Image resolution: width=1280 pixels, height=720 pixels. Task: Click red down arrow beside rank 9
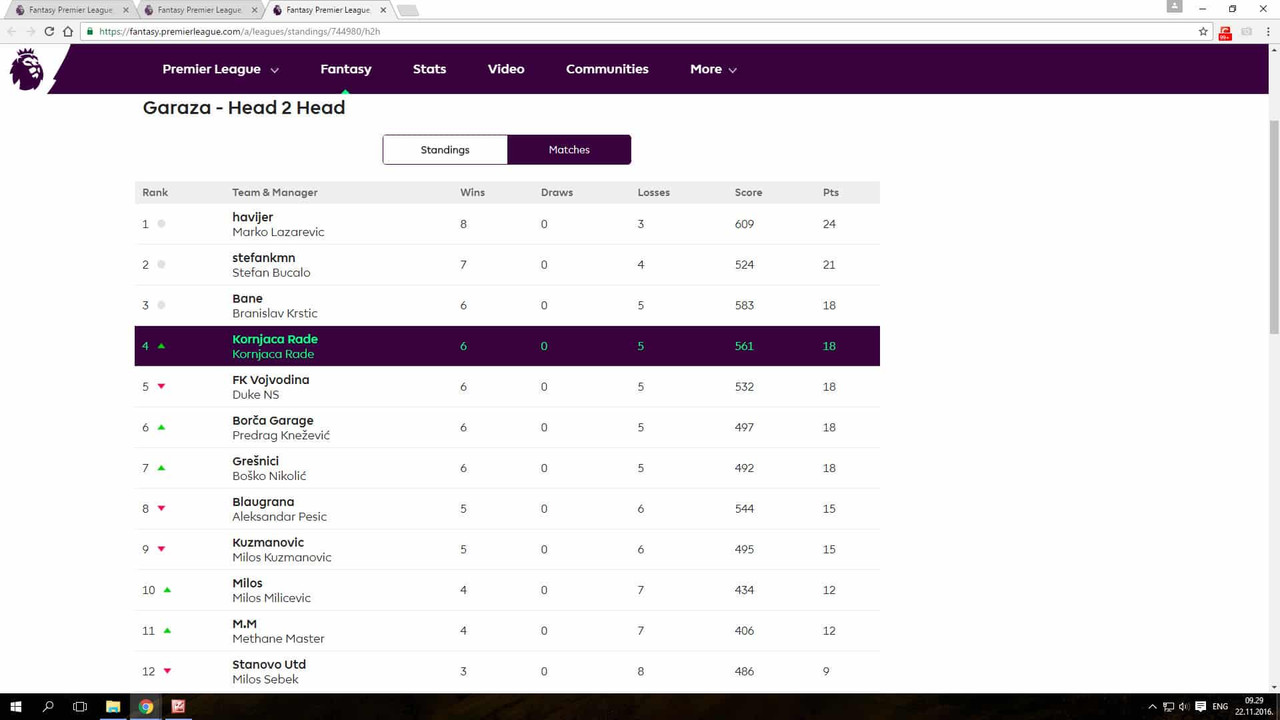tap(161, 549)
